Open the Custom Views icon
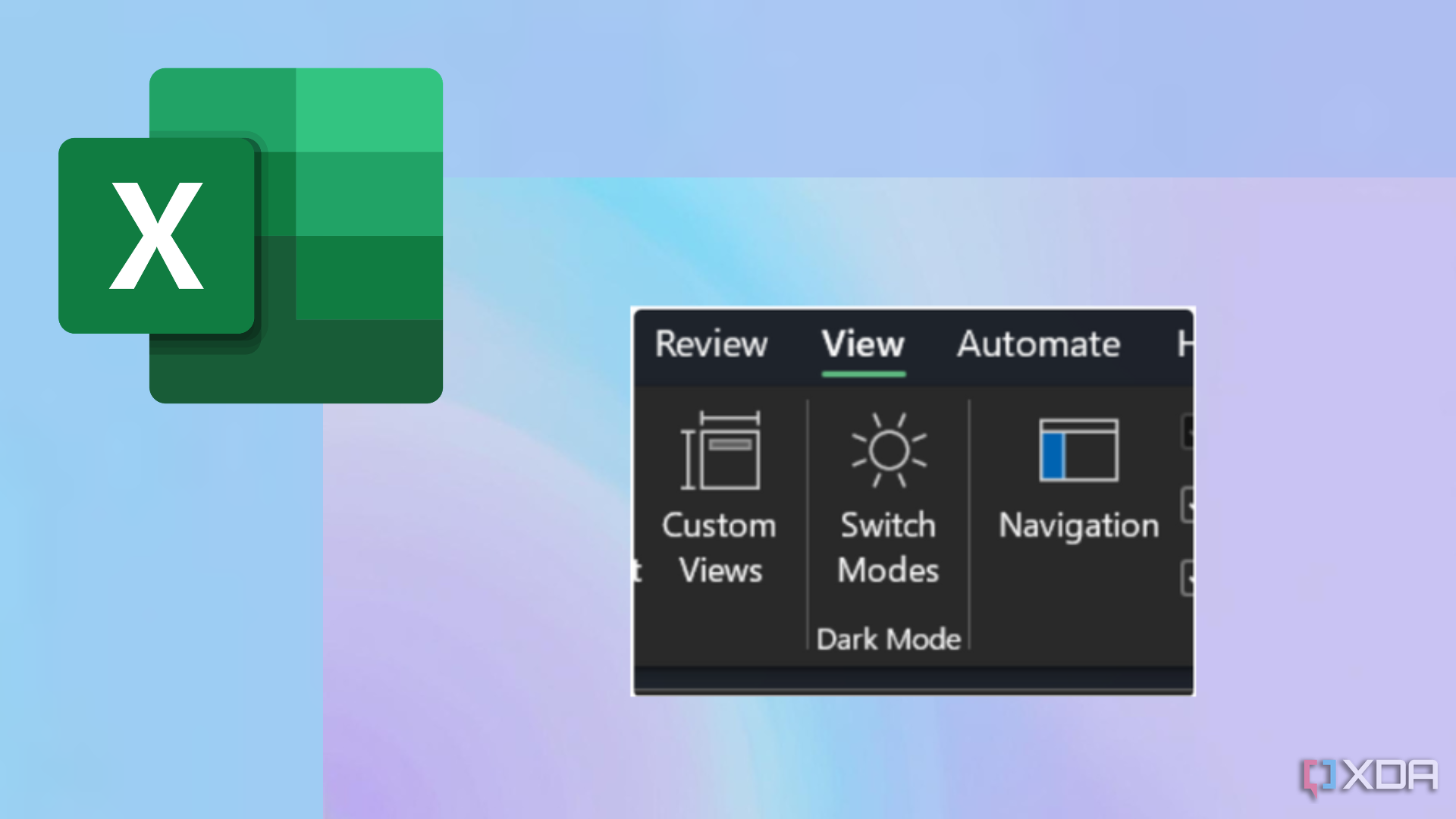The width and height of the screenshot is (1456, 819). coord(720,450)
